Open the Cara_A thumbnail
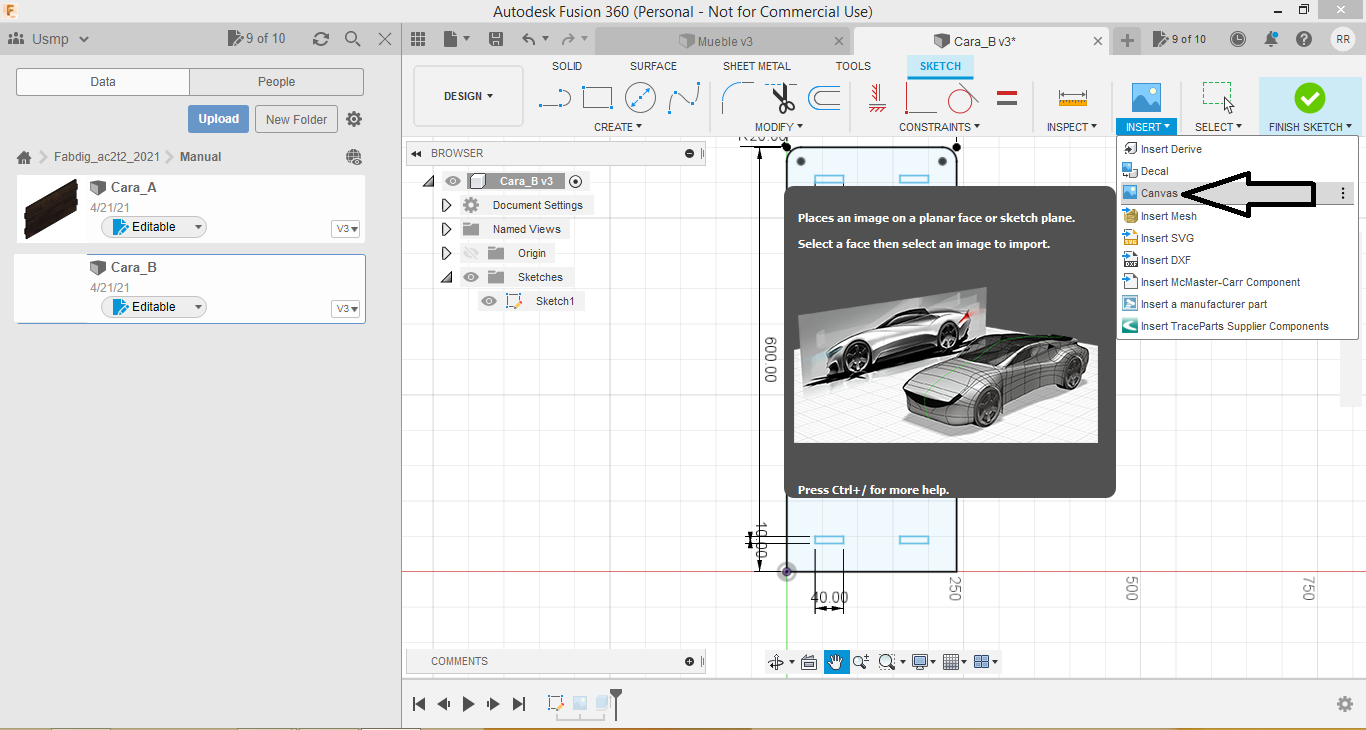The width and height of the screenshot is (1366, 730). (x=50, y=208)
